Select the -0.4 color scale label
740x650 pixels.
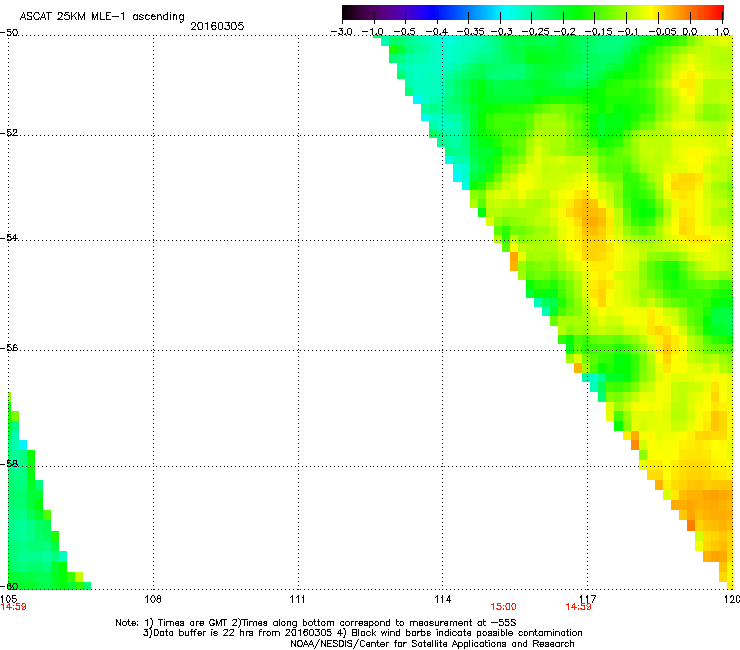pos(437,32)
